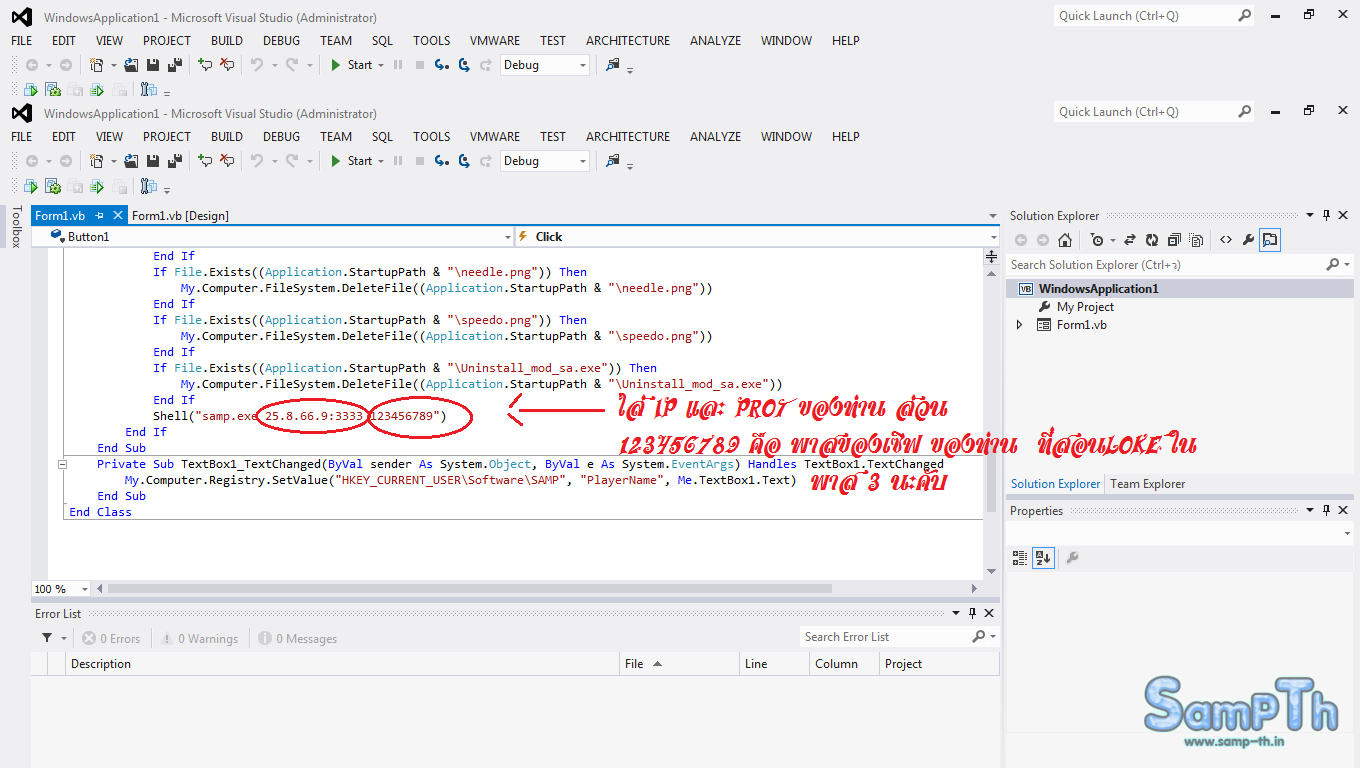
Task: Click Navigate Backward icon in lower window toolbar
Action: click(32, 161)
